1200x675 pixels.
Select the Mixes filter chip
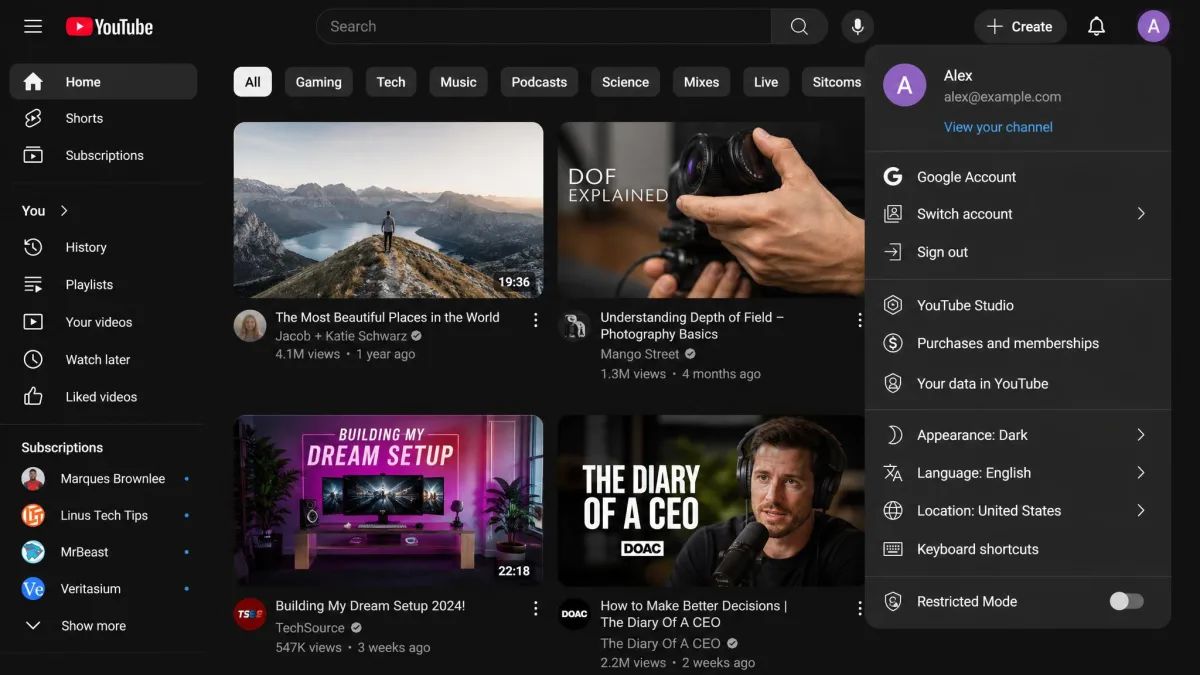click(x=701, y=82)
